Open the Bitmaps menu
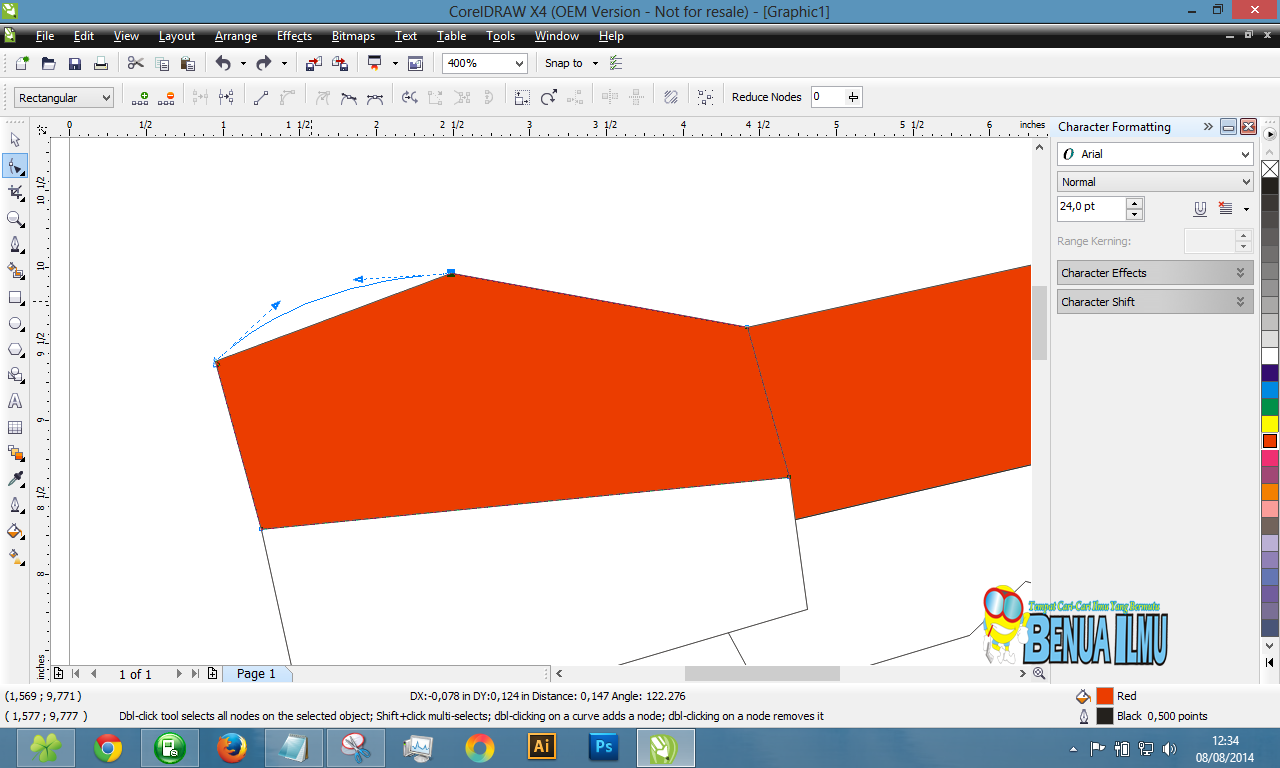Screen dimensions: 1280x768 pos(353,36)
